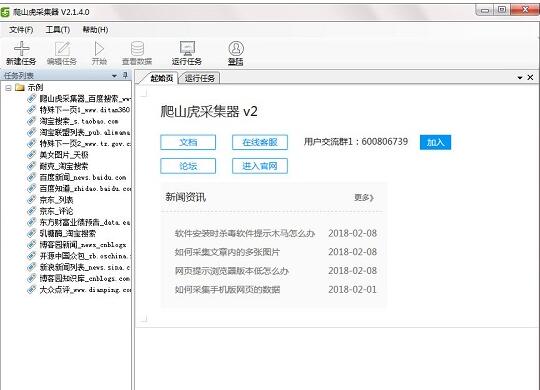Switch to the 运行任务 tab
540x390 pixels.
(x=200, y=78)
